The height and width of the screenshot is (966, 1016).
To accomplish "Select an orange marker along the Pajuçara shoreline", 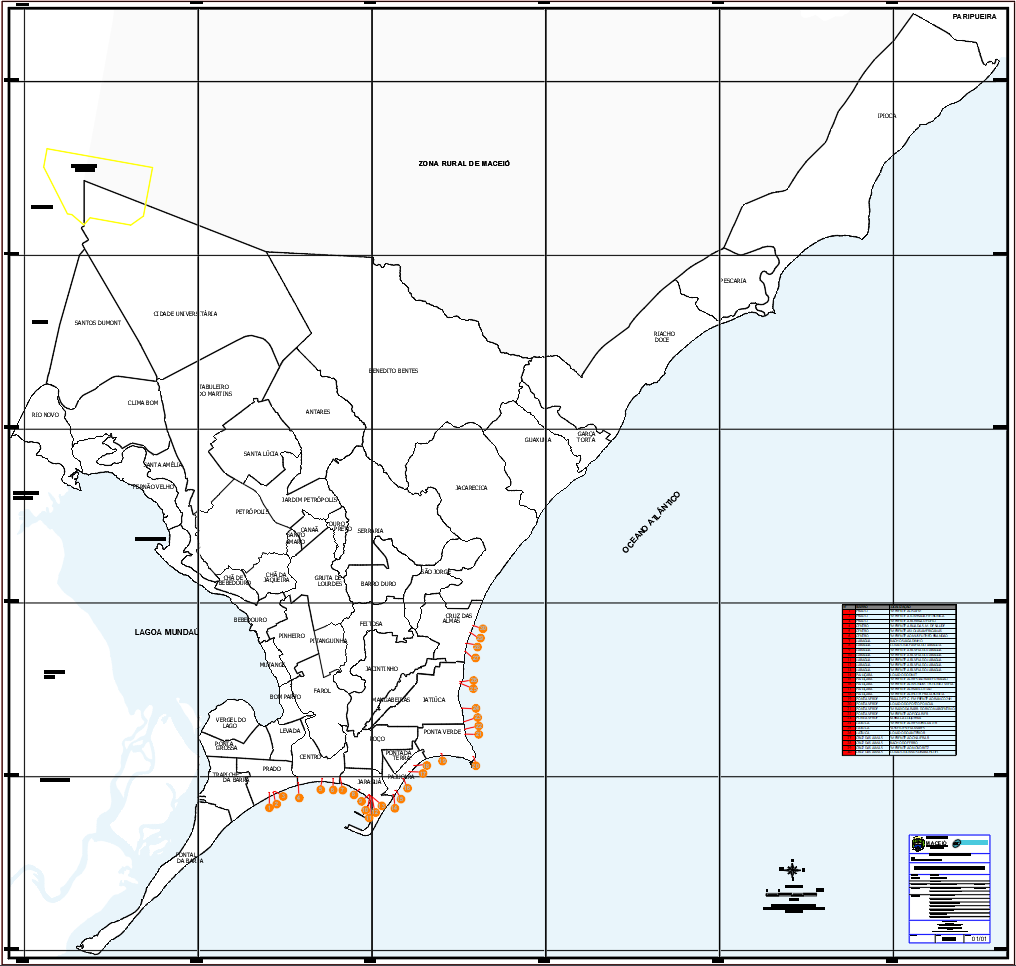I will click(x=407, y=788).
